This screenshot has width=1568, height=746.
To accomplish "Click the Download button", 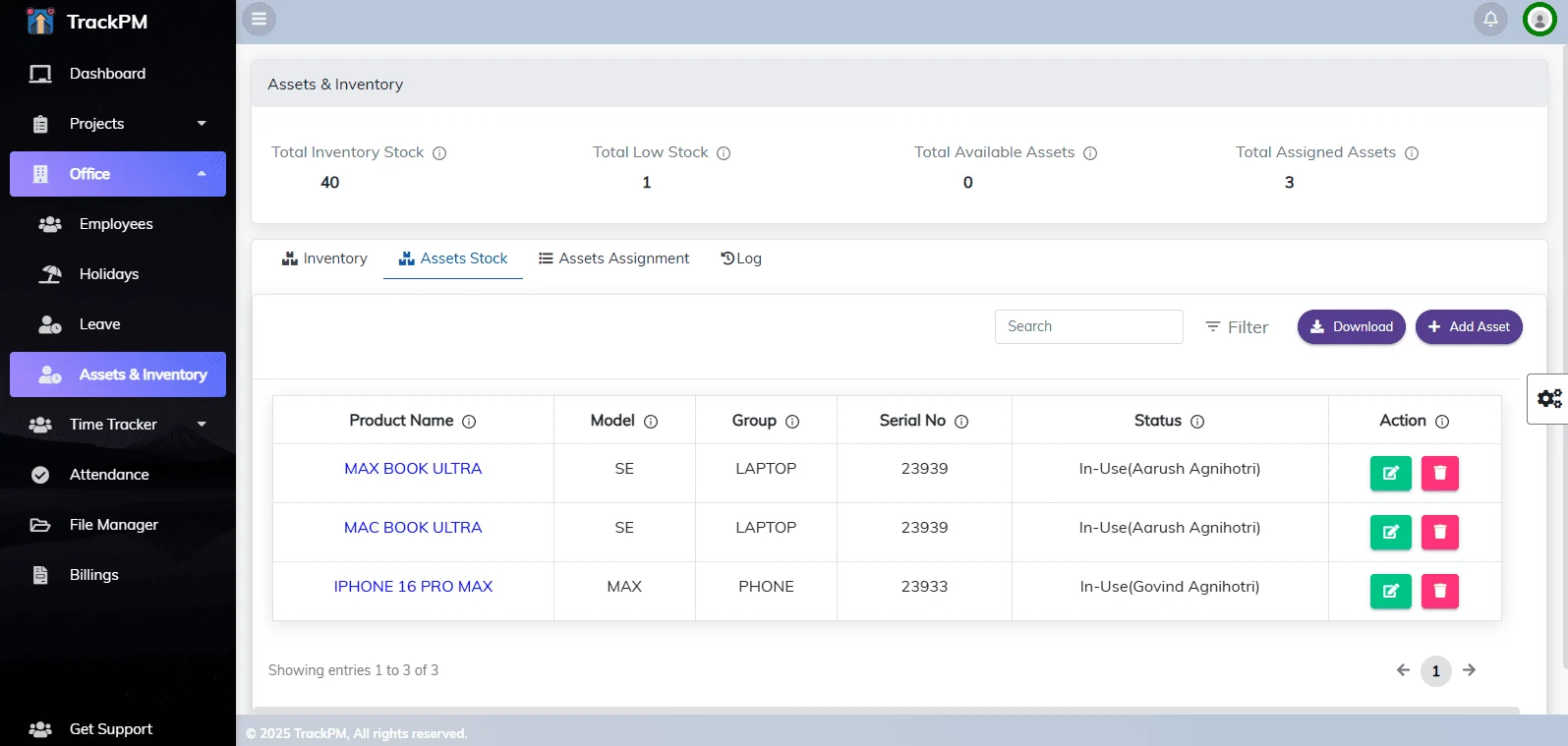I will coord(1352,327).
